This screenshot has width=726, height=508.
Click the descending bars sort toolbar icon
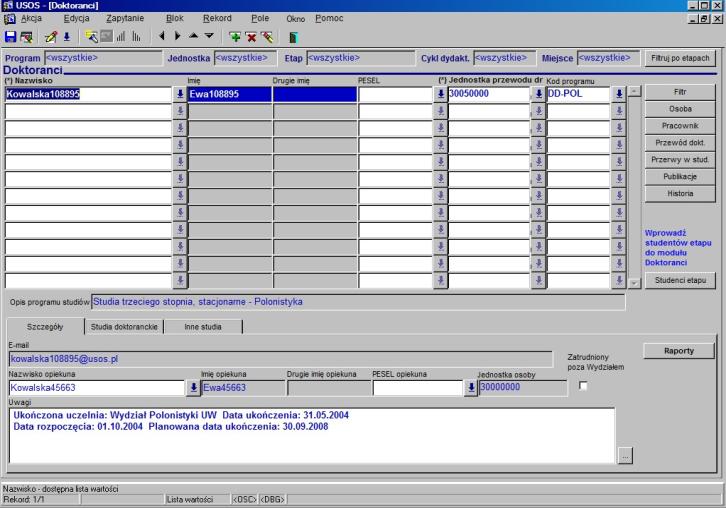[137, 37]
